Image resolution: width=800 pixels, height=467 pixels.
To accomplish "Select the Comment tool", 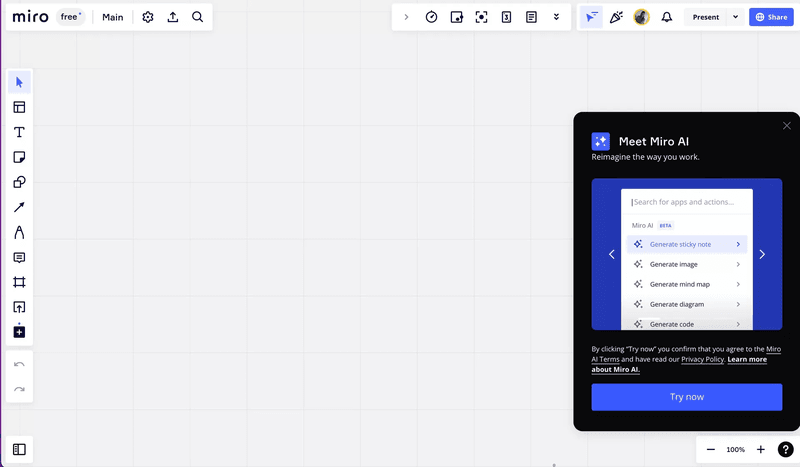I will (19, 257).
